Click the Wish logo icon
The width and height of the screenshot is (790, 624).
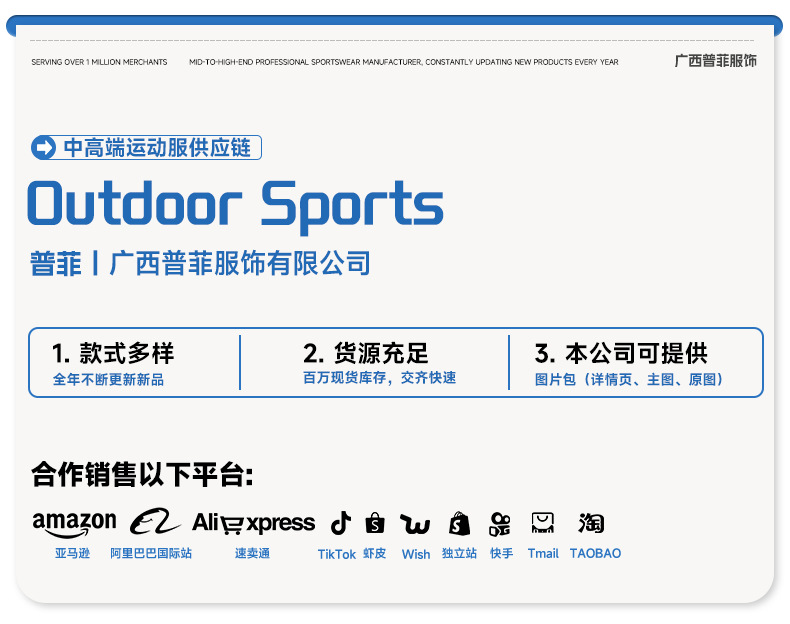pyautogui.click(x=415, y=524)
